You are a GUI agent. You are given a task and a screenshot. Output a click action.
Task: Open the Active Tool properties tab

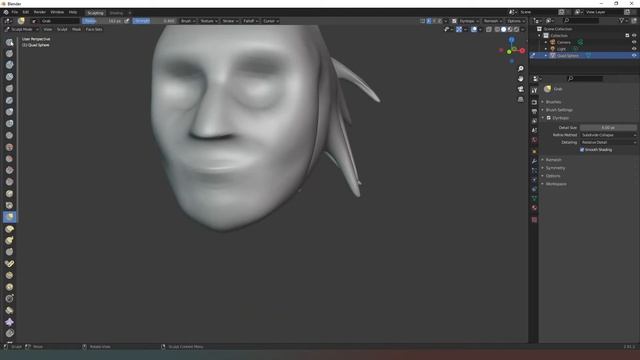(534, 90)
